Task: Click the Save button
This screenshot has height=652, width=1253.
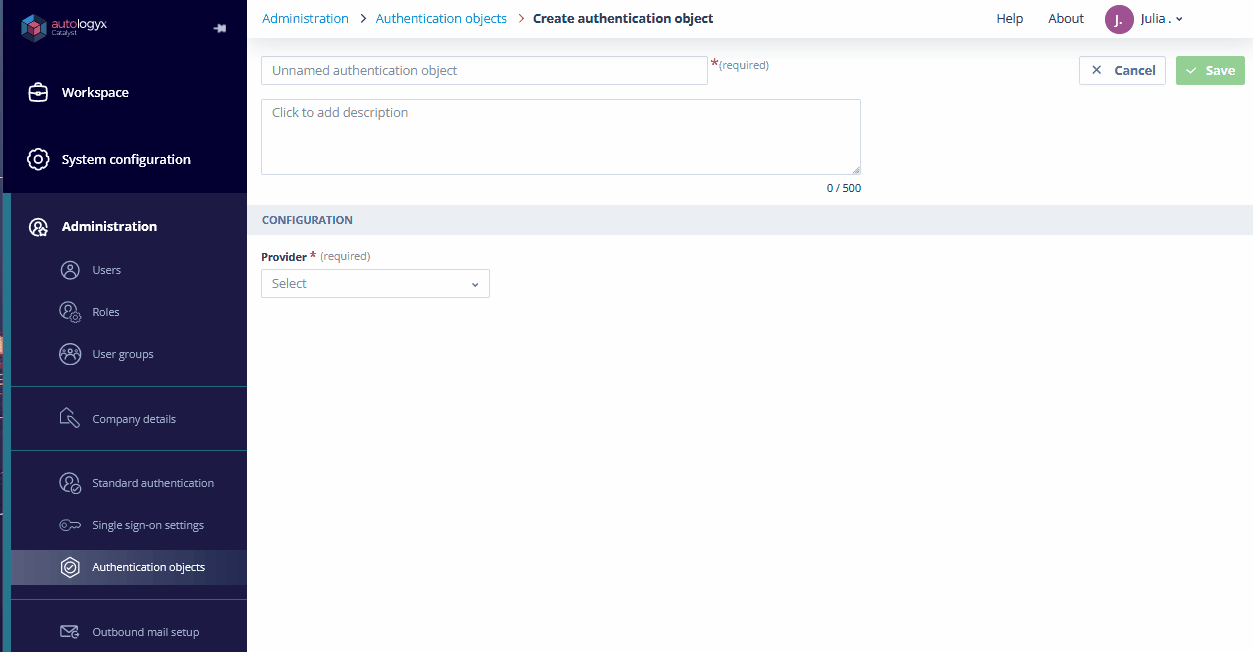Action: pyautogui.click(x=1210, y=70)
